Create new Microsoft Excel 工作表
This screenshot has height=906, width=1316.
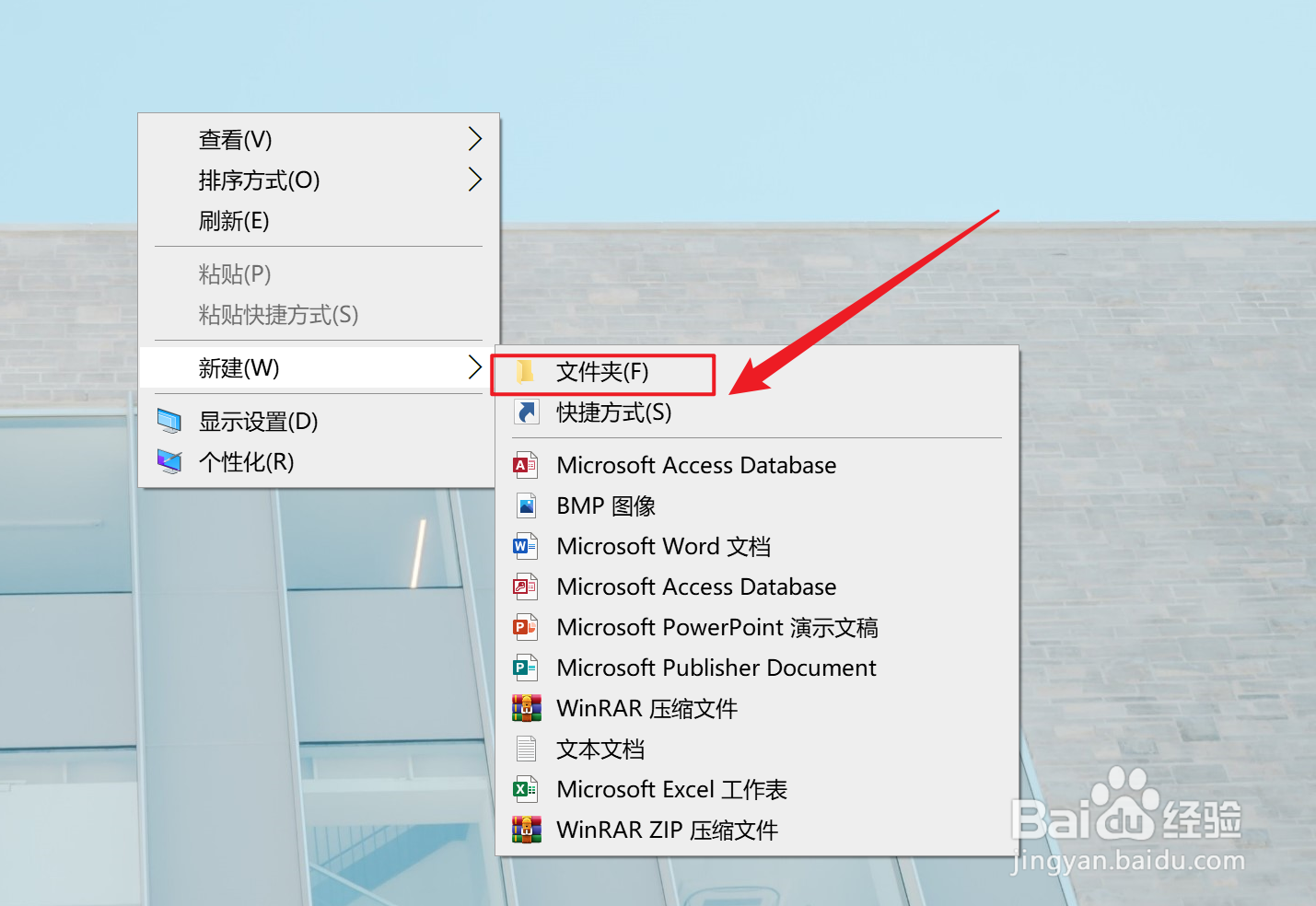(757, 789)
